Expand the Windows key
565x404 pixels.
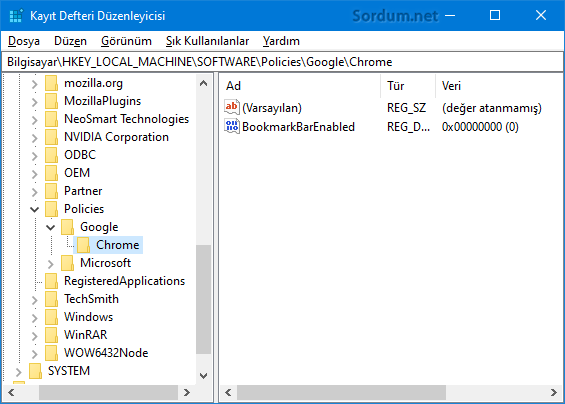point(35,318)
